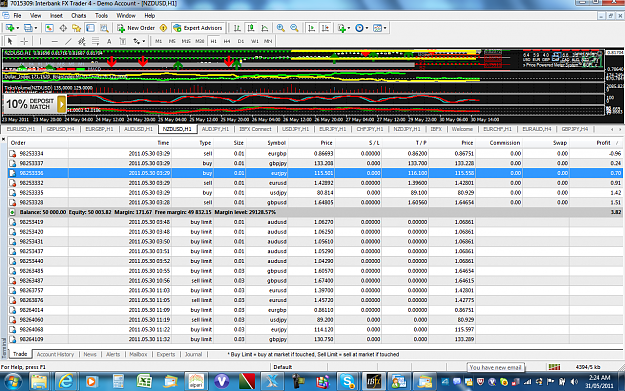
Task: Click the chart tabs left scroll arrow
Action: pyautogui.click(x=612, y=129)
